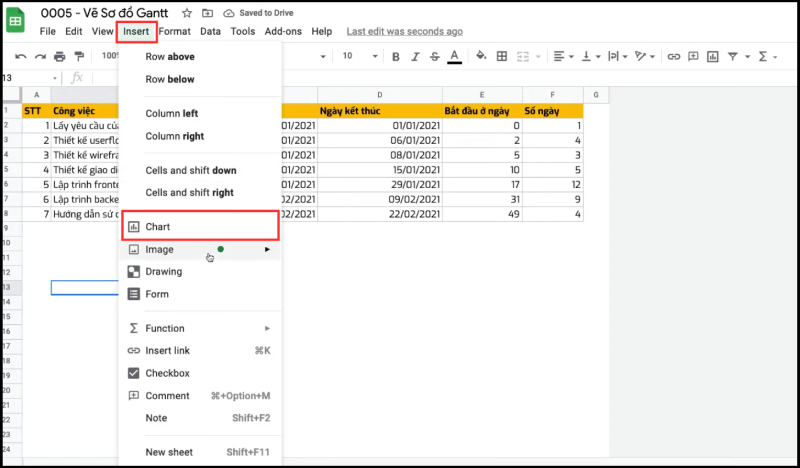Select column D header

click(380, 95)
